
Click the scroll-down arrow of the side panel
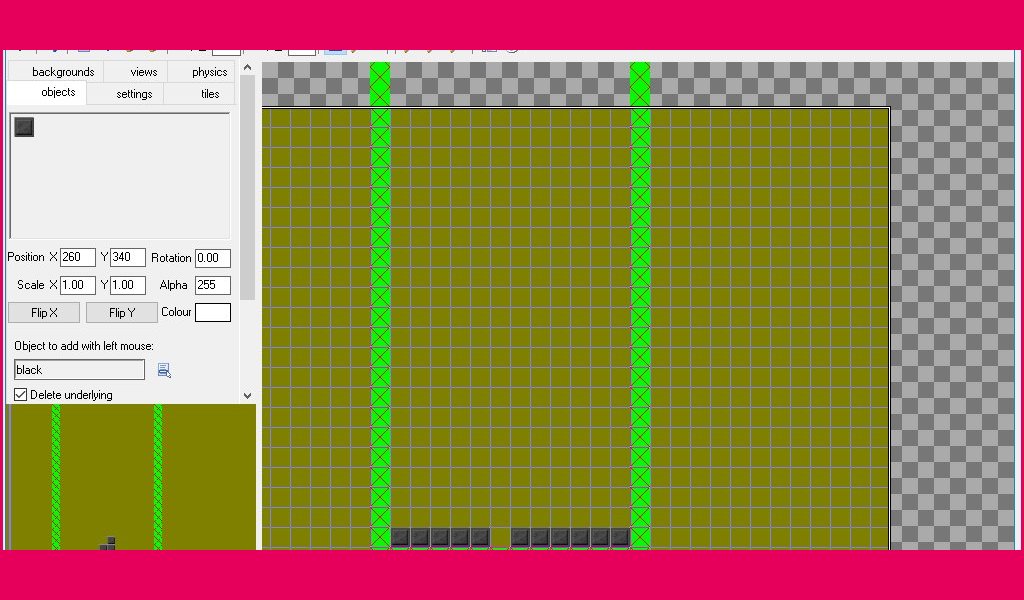pos(247,396)
